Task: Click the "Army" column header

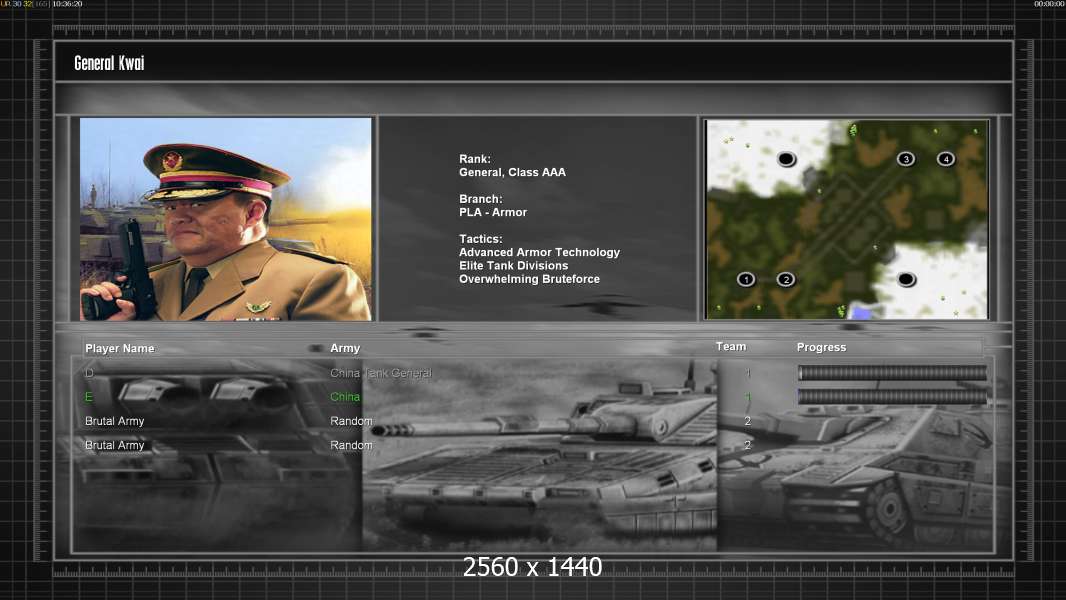Action: (345, 348)
